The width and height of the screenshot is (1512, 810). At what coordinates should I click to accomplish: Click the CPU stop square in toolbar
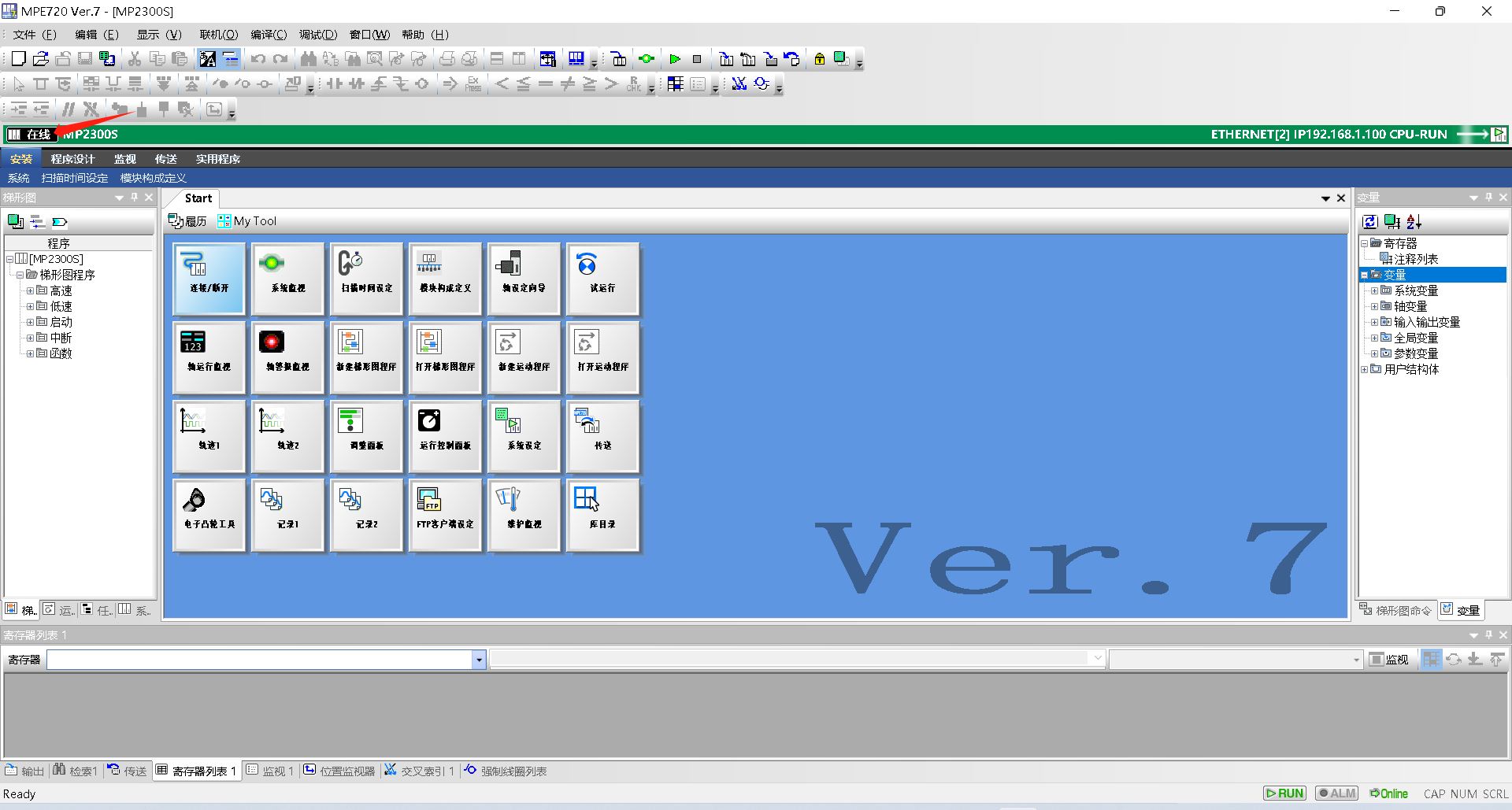tap(697, 59)
